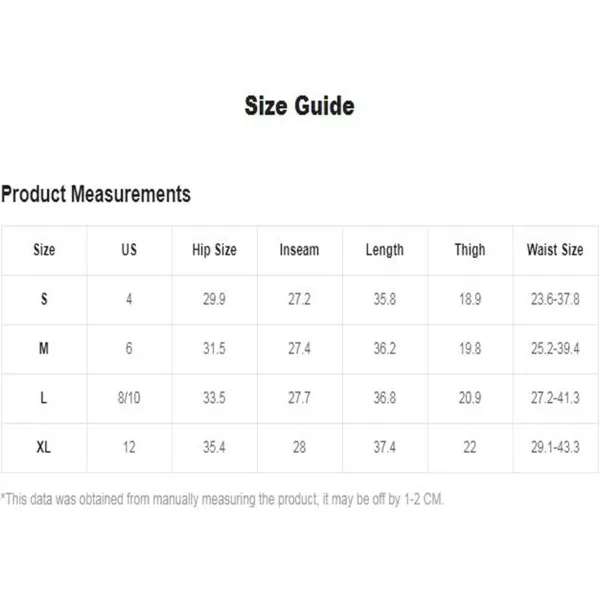This screenshot has height=600, width=600.
Task: Click the Thigh column header
Action: point(470,250)
